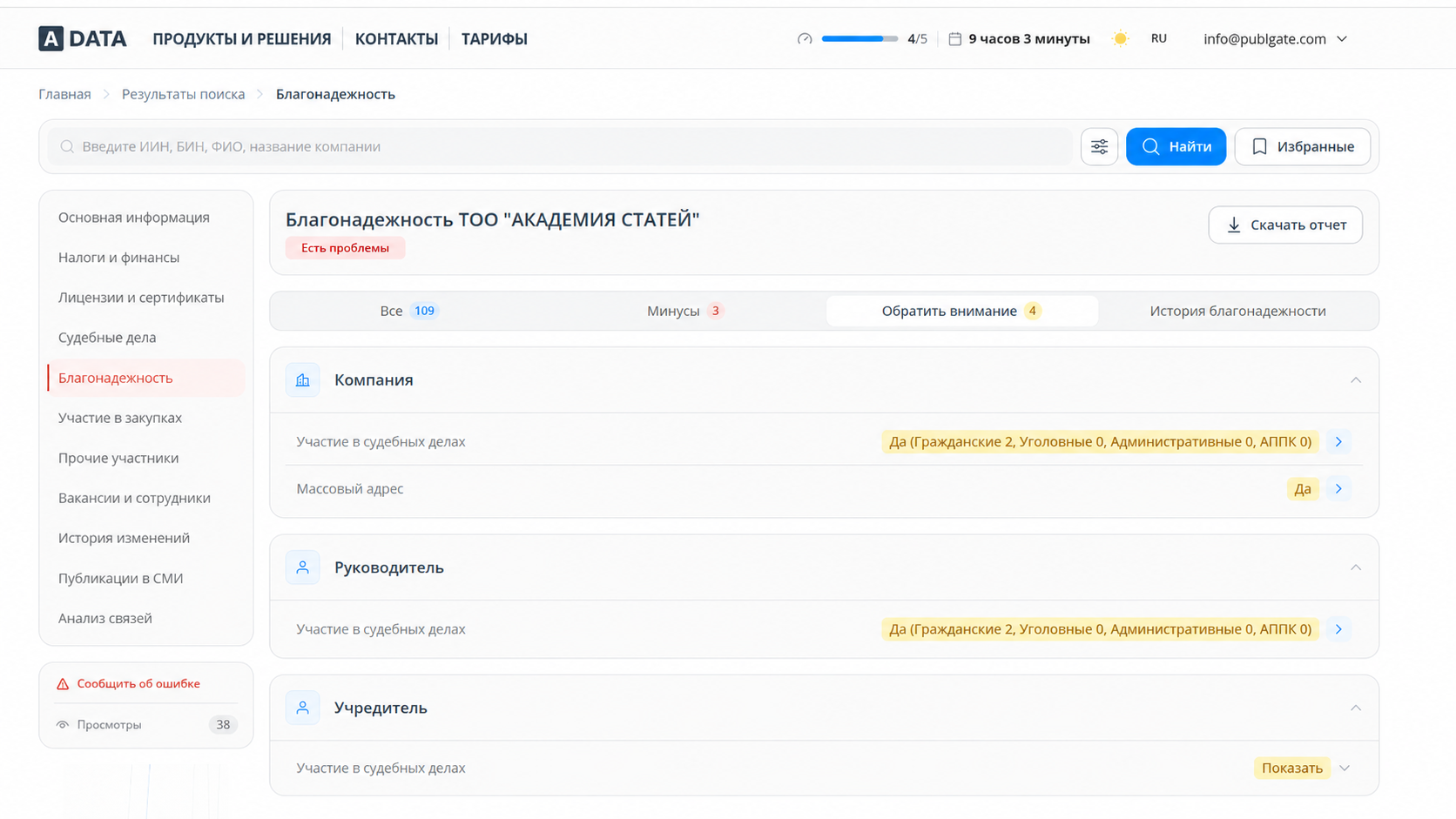Click the Компания building icon
Viewport: 1456px width, 819px height.
pos(303,379)
